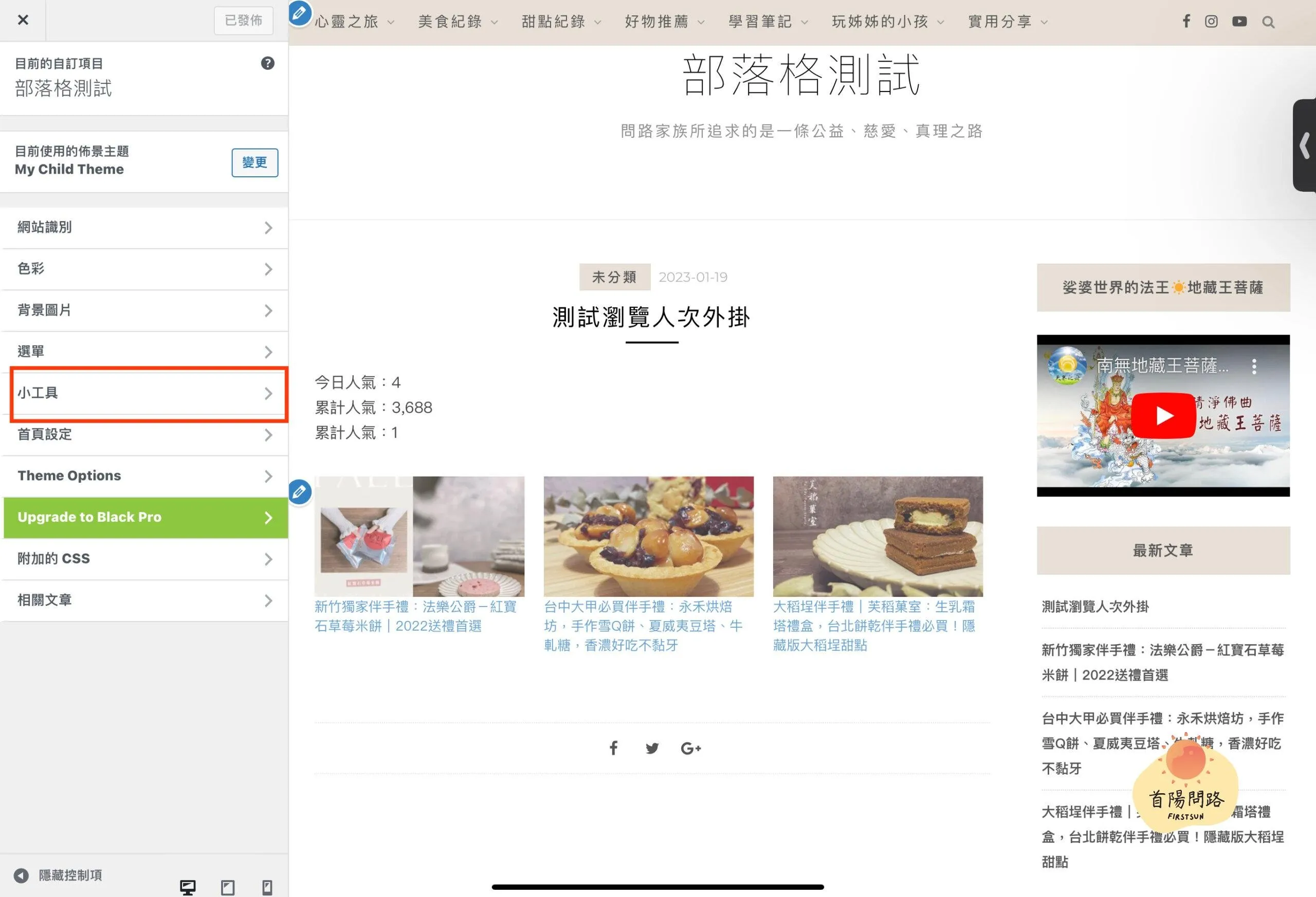Viewport: 1316px width, 897px height.
Task: Open the Facebook icon in header
Action: [1186, 22]
